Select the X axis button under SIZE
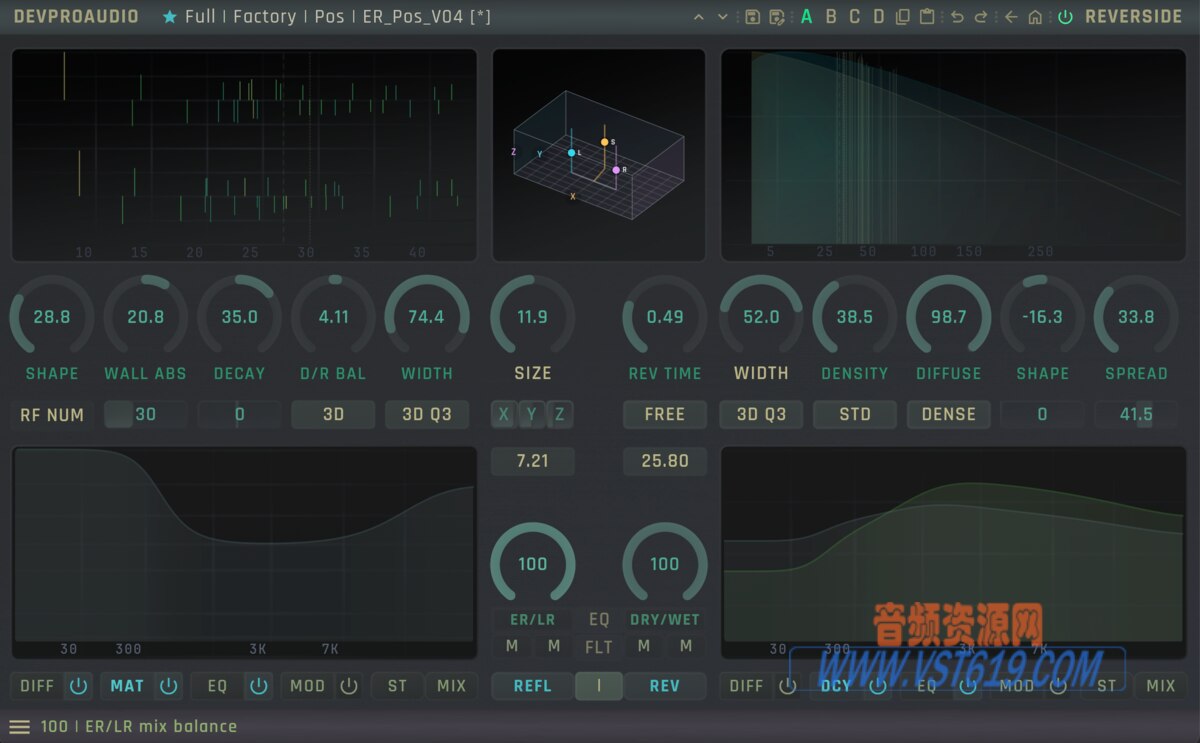 504,414
